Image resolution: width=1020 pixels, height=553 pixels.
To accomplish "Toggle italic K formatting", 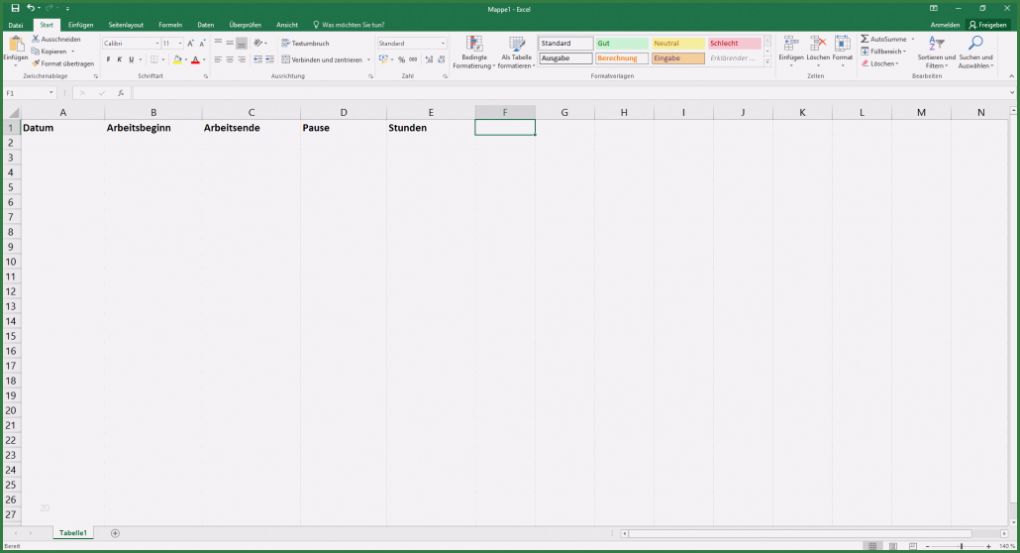I will [x=120, y=59].
